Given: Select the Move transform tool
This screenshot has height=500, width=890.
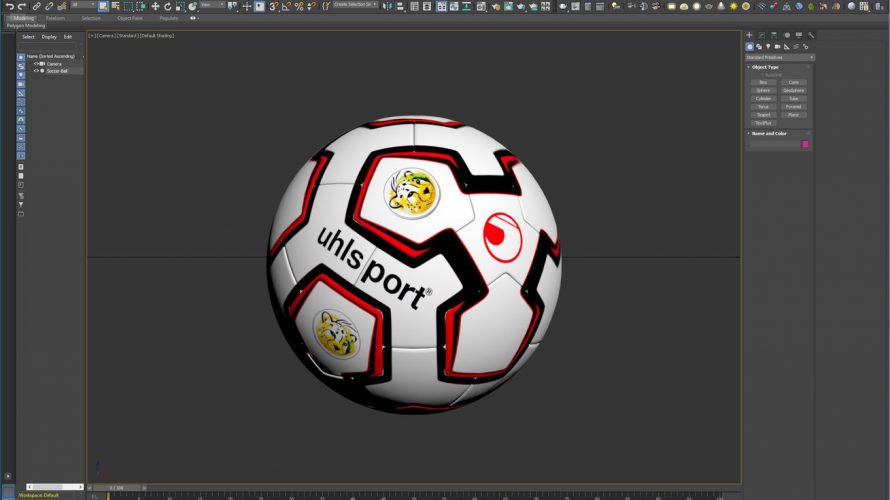Looking at the screenshot, I should [x=155, y=6].
